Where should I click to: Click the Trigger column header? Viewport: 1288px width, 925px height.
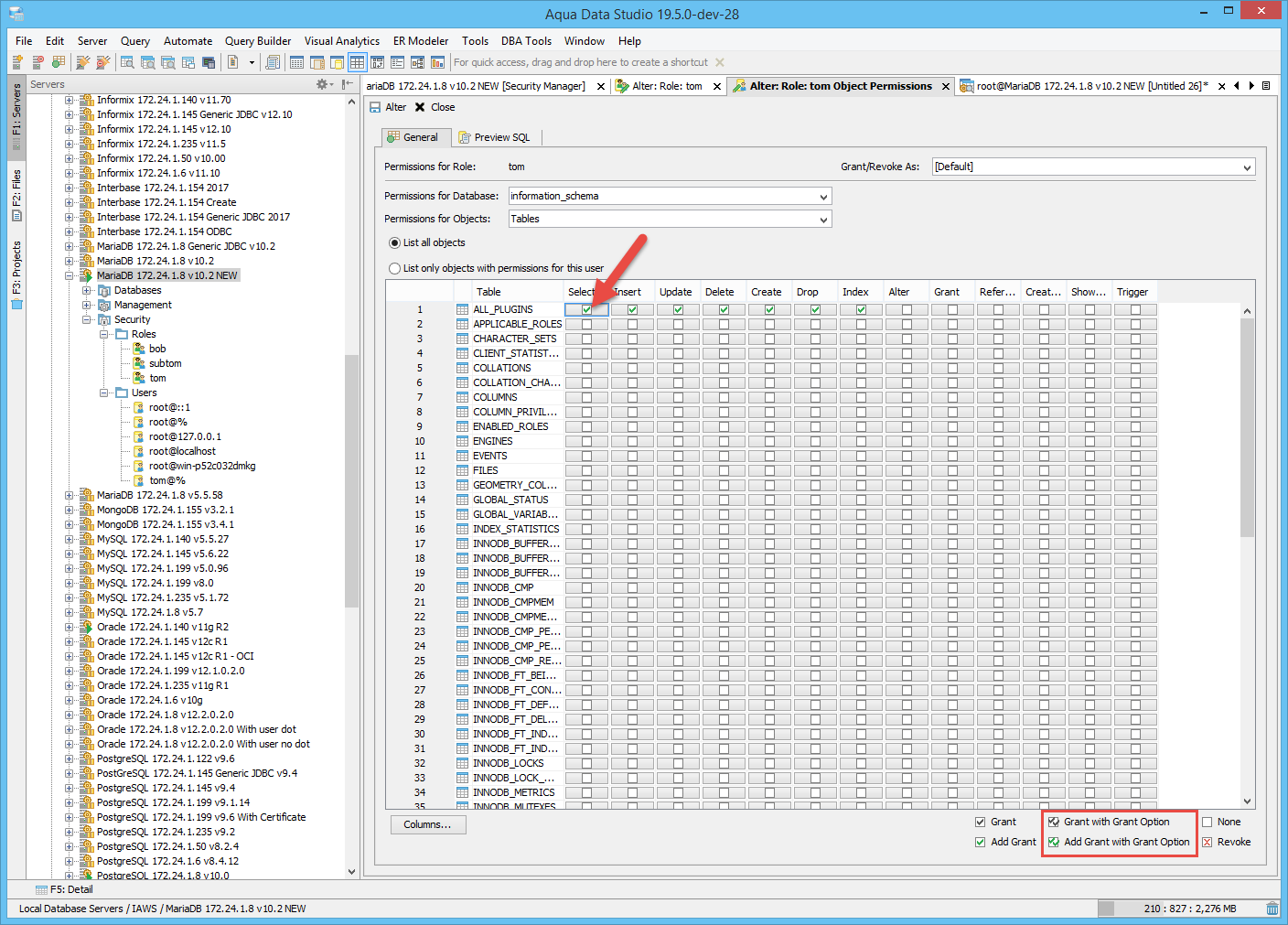[x=1135, y=292]
